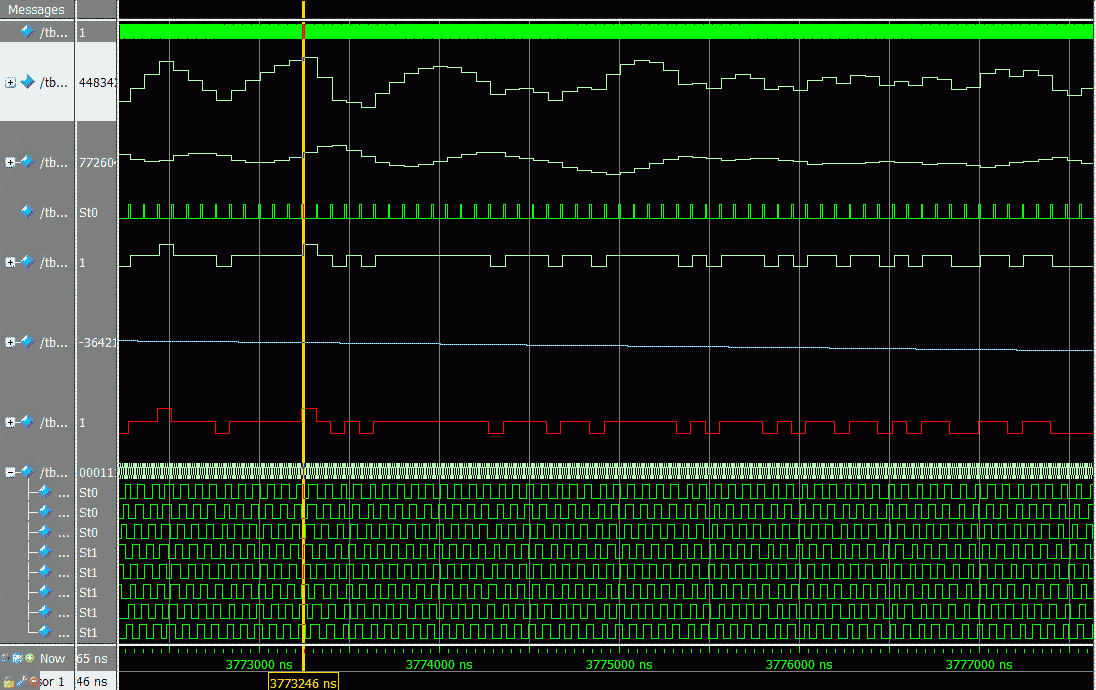The width and height of the screenshot is (1096, 690).
Task: Click the edit cursor pencil icon
Action: pos(21,681)
